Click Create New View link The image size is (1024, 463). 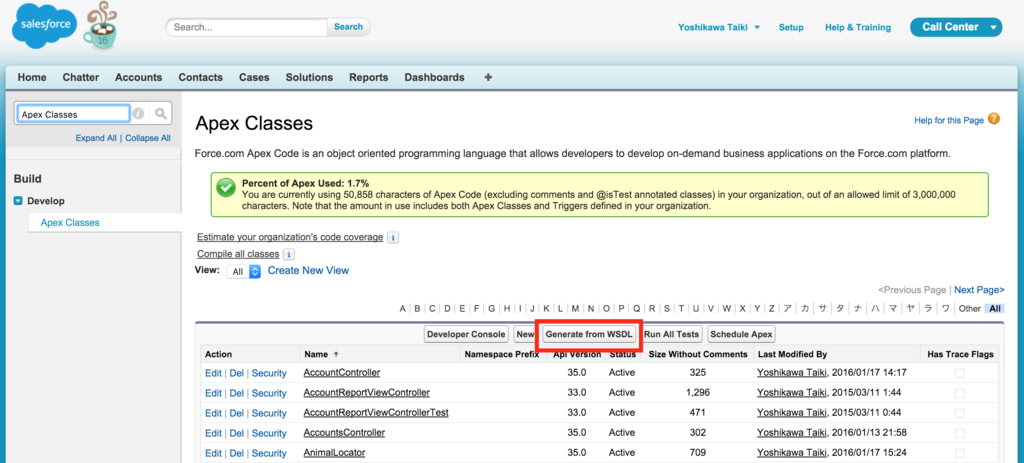pyautogui.click(x=308, y=270)
